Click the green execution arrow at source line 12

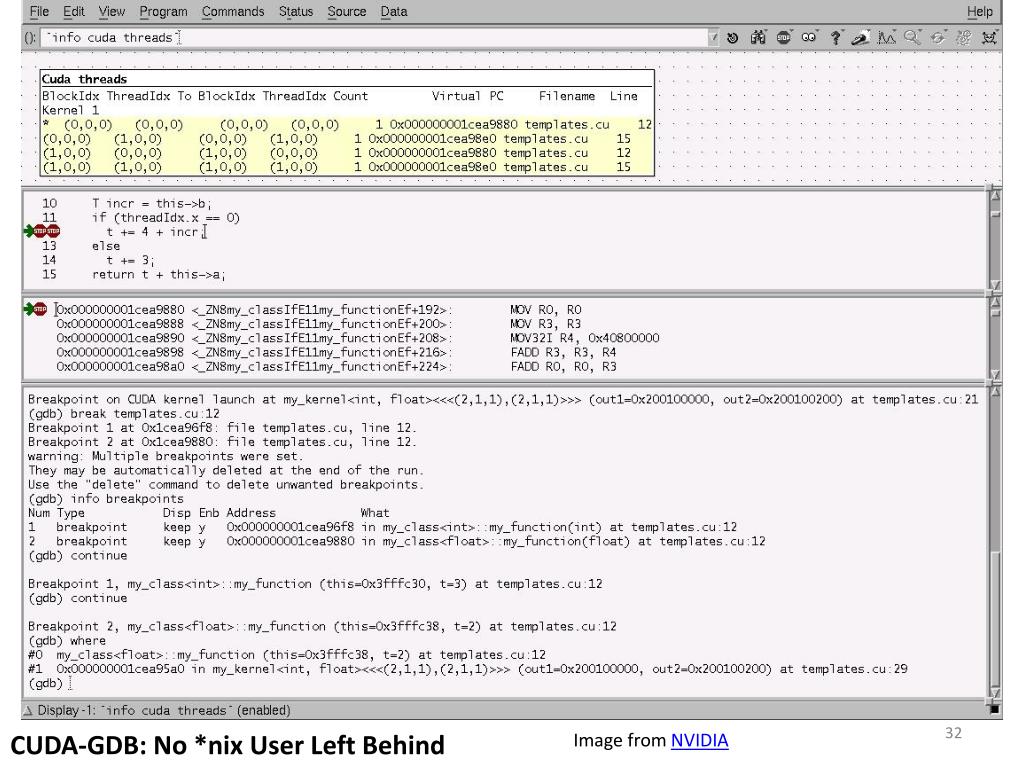pyautogui.click(x=29, y=231)
